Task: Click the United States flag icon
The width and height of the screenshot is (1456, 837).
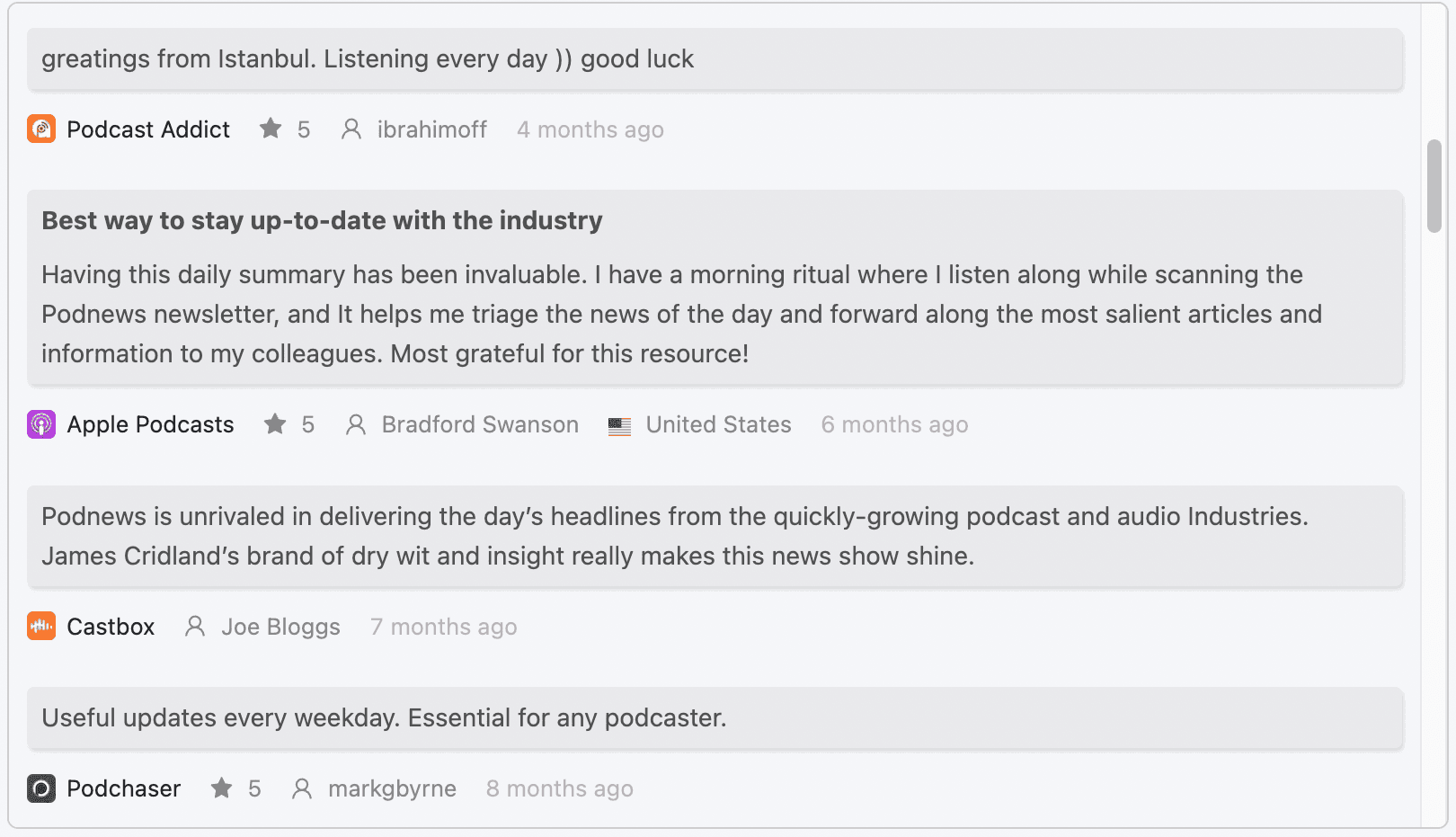Action: [x=619, y=424]
